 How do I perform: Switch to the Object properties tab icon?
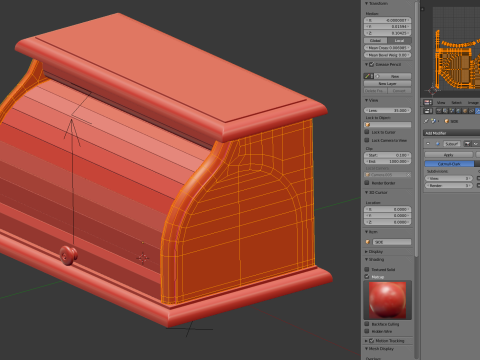[465, 111]
